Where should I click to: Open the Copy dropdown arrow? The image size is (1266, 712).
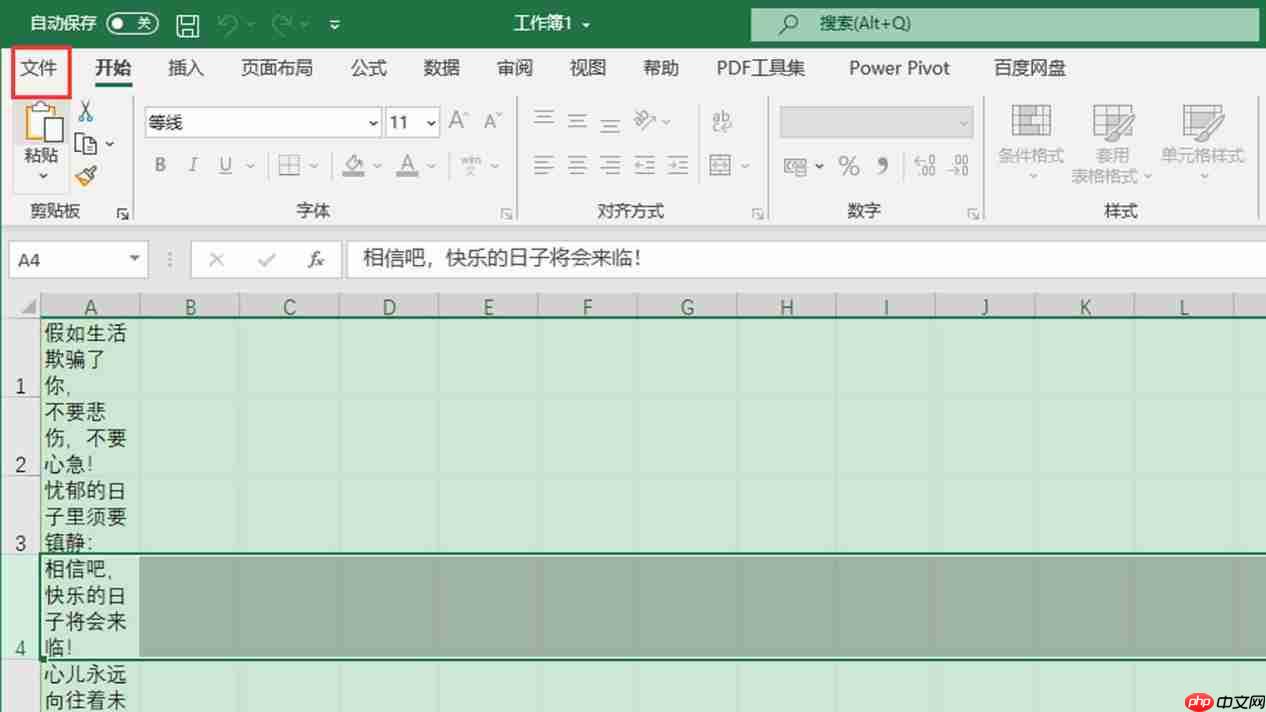(x=109, y=145)
